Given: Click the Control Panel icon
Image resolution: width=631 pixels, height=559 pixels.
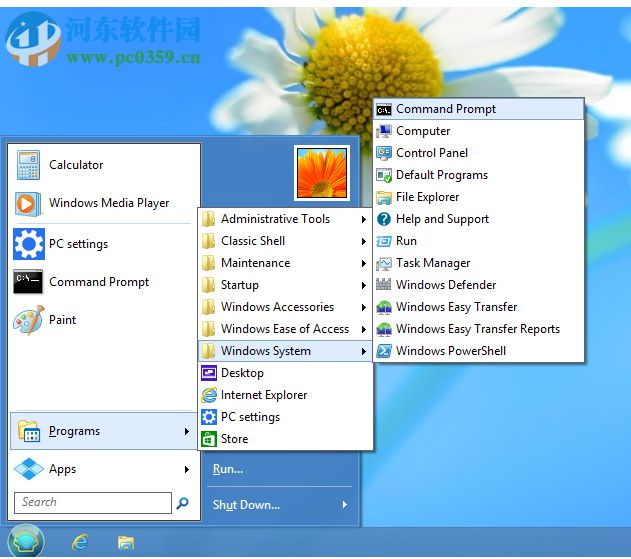Looking at the screenshot, I should pos(384,153).
